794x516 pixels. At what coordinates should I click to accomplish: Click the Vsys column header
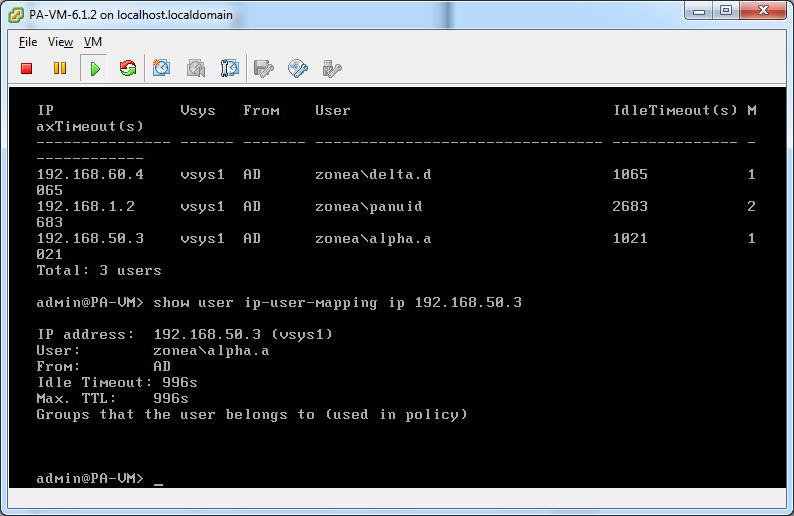pyautogui.click(x=198, y=110)
